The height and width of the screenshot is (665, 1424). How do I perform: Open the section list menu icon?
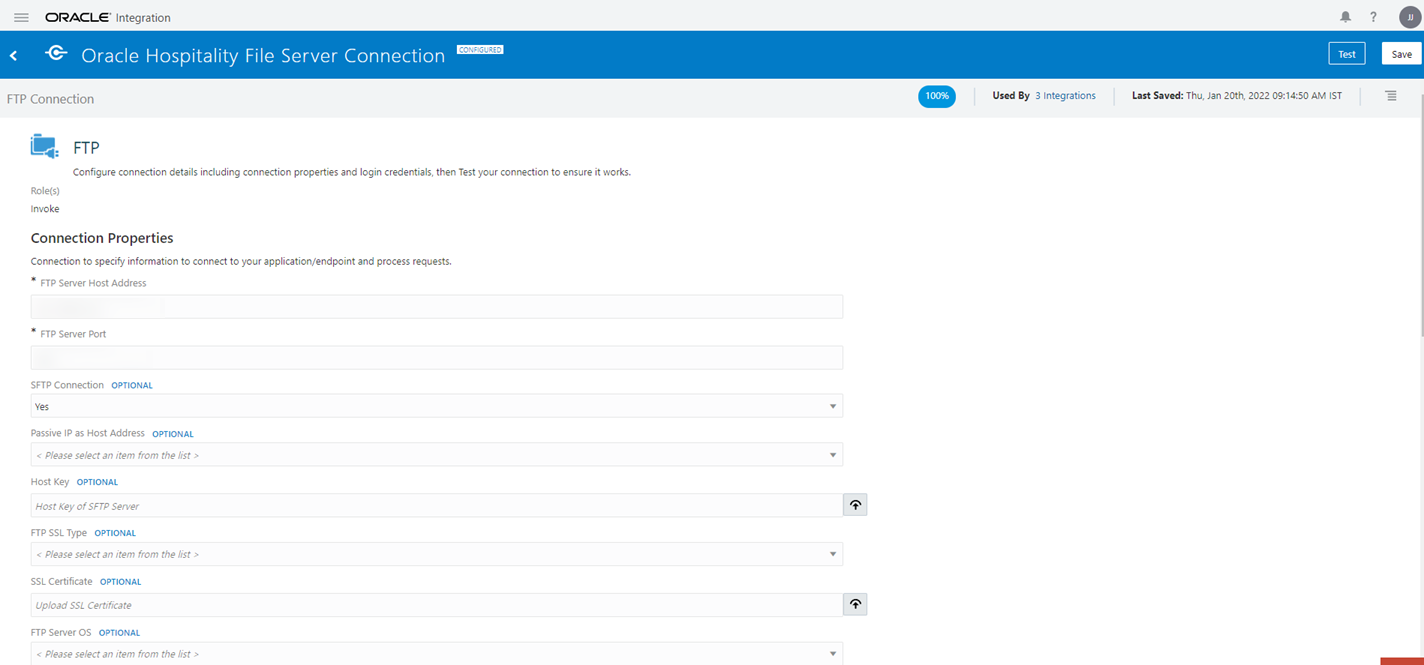click(x=1391, y=96)
